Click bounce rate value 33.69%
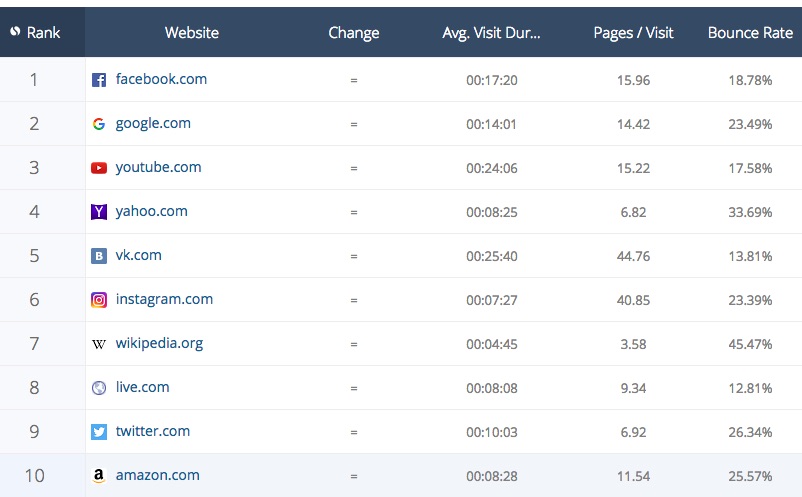 click(750, 212)
